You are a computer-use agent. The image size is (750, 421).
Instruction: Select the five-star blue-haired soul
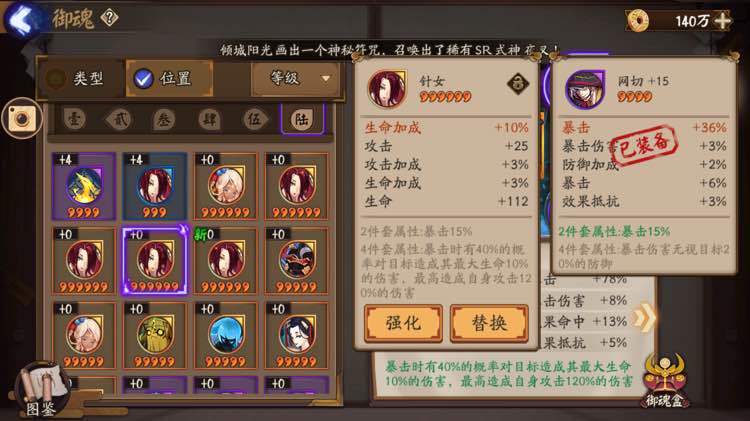point(225,335)
